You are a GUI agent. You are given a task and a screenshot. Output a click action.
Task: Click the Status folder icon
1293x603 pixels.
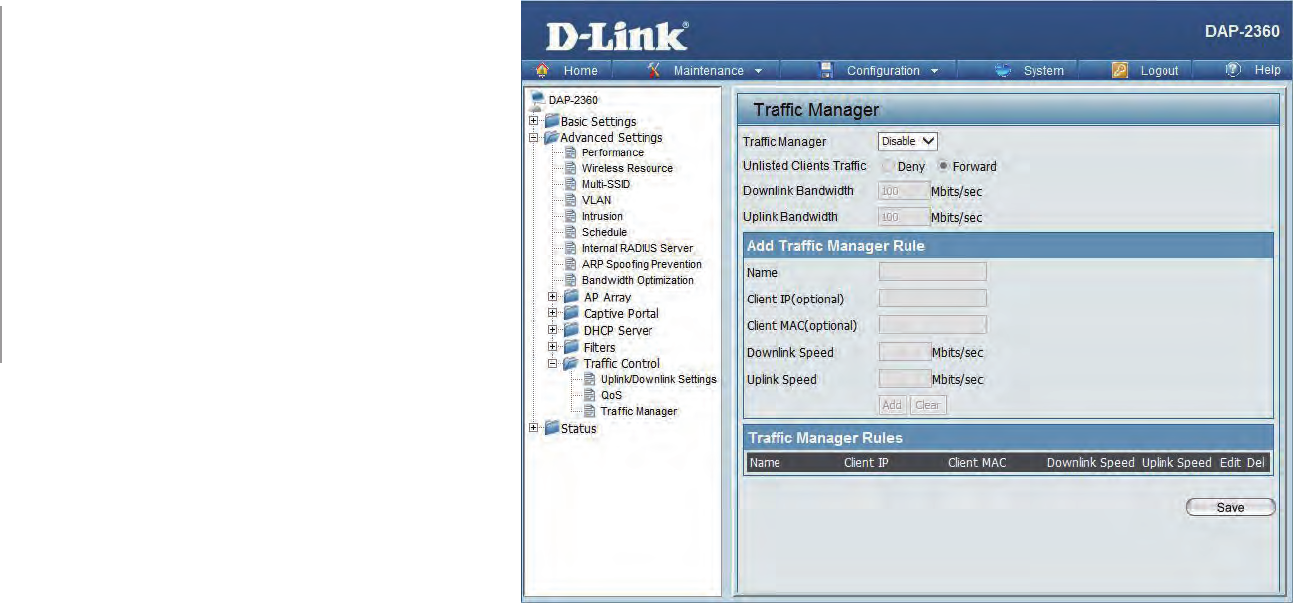pos(551,428)
